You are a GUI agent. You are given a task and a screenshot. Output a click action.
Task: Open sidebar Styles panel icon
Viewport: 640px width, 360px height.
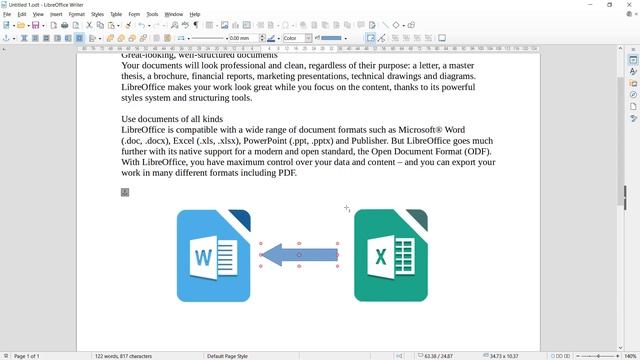(x=633, y=71)
